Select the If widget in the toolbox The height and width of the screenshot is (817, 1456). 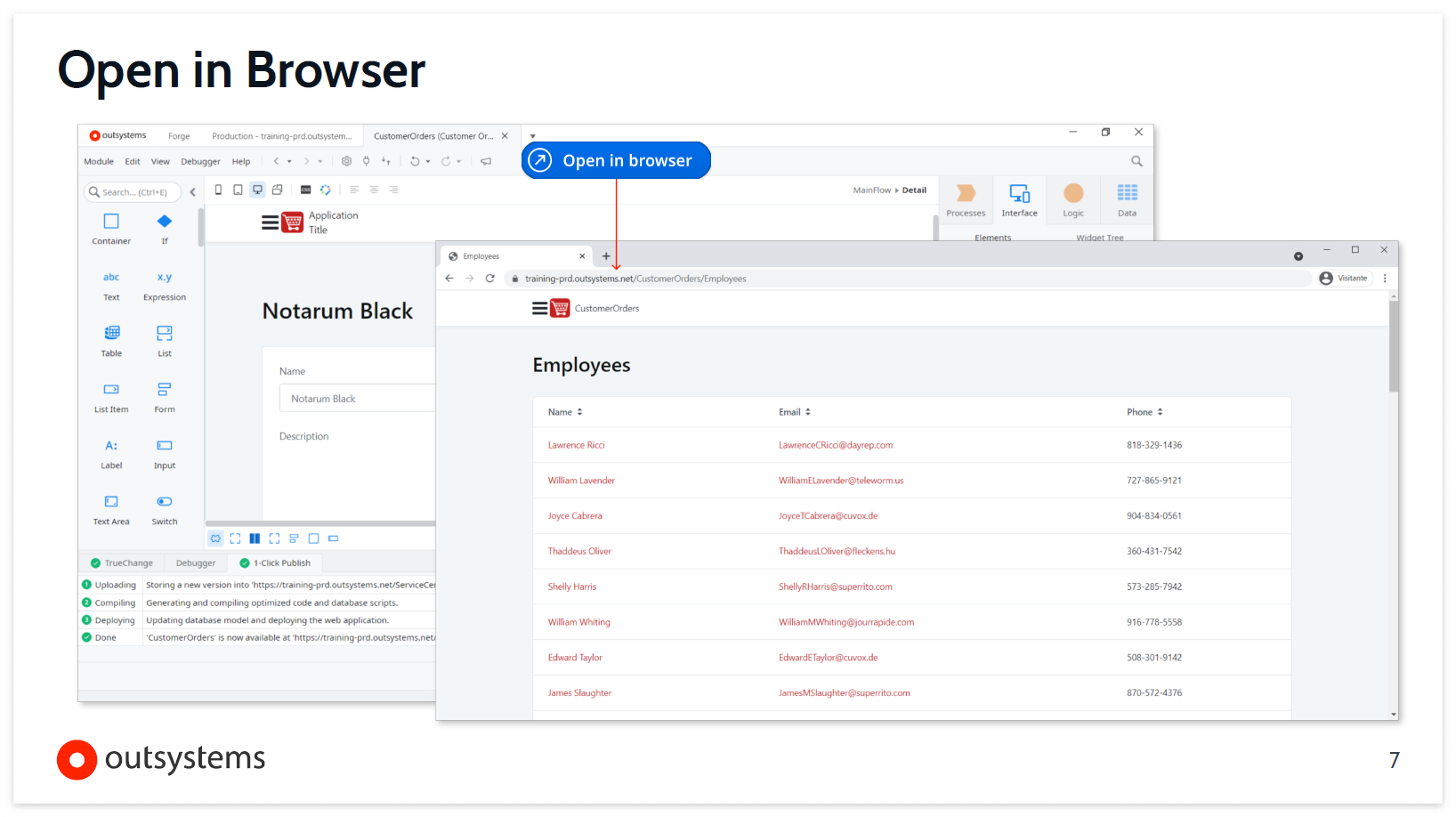(165, 229)
